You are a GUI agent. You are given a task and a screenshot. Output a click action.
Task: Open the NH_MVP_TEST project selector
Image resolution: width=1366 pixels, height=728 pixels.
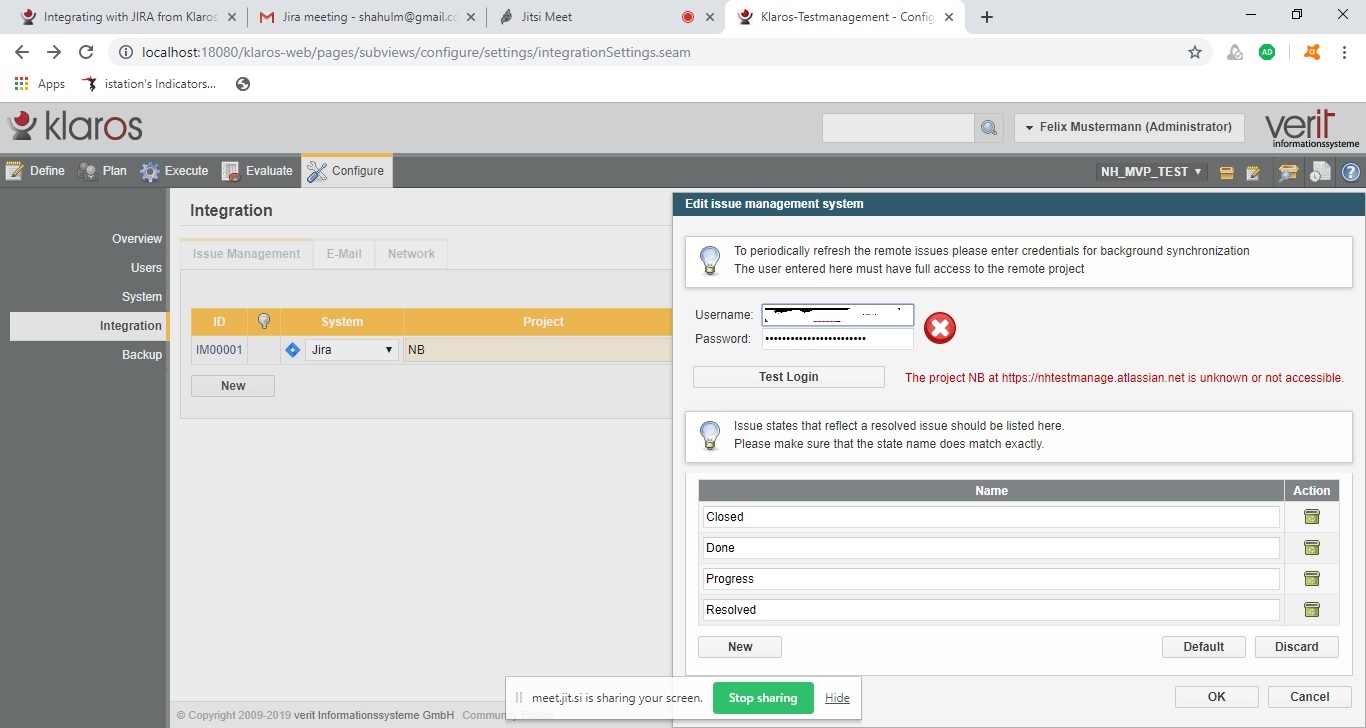click(x=1151, y=172)
